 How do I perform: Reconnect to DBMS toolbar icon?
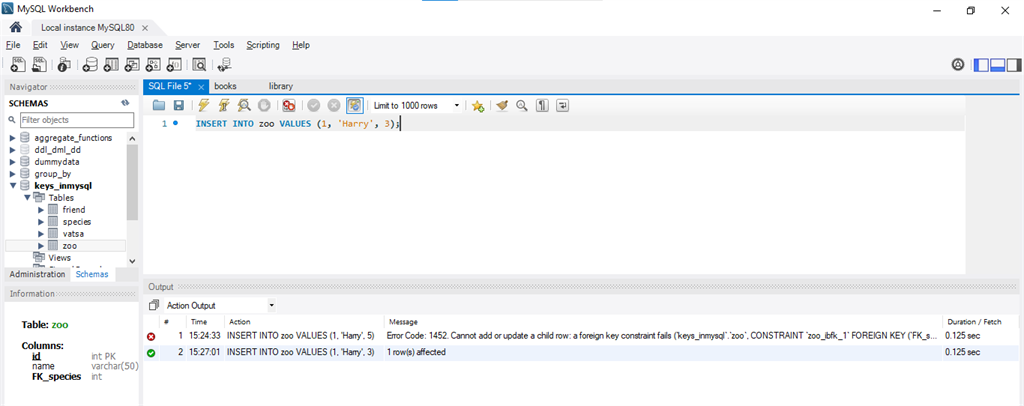click(224, 64)
